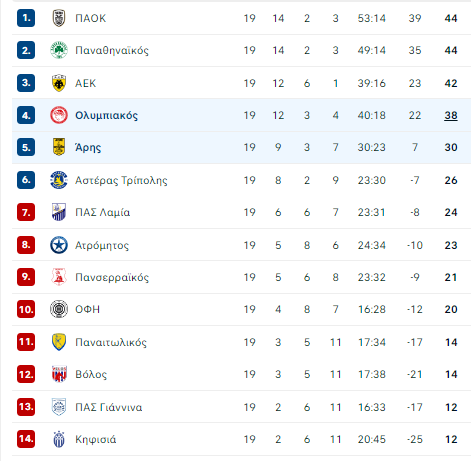Click the Άρης yellow crest icon

(x=59, y=147)
